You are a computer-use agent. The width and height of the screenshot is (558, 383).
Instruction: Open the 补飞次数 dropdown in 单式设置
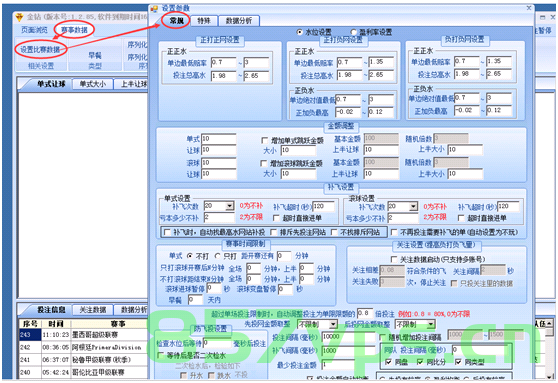[230, 206]
